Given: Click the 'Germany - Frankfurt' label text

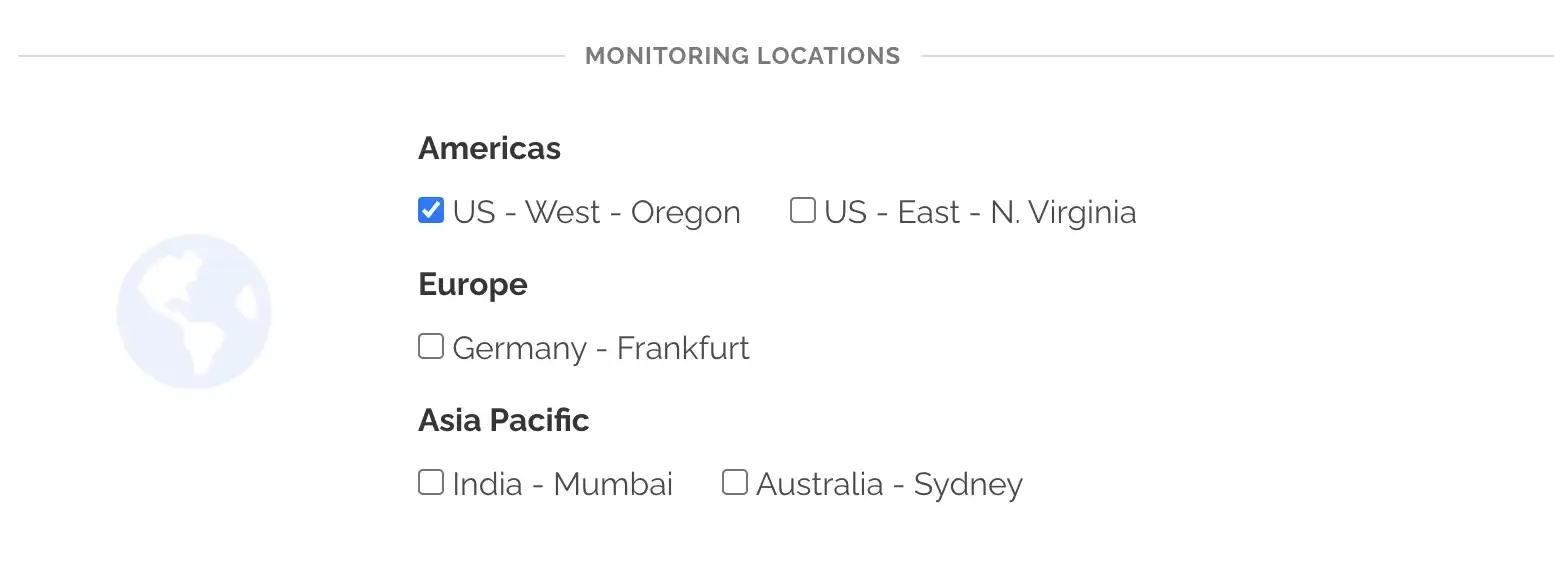Looking at the screenshot, I should pyautogui.click(x=600, y=349).
